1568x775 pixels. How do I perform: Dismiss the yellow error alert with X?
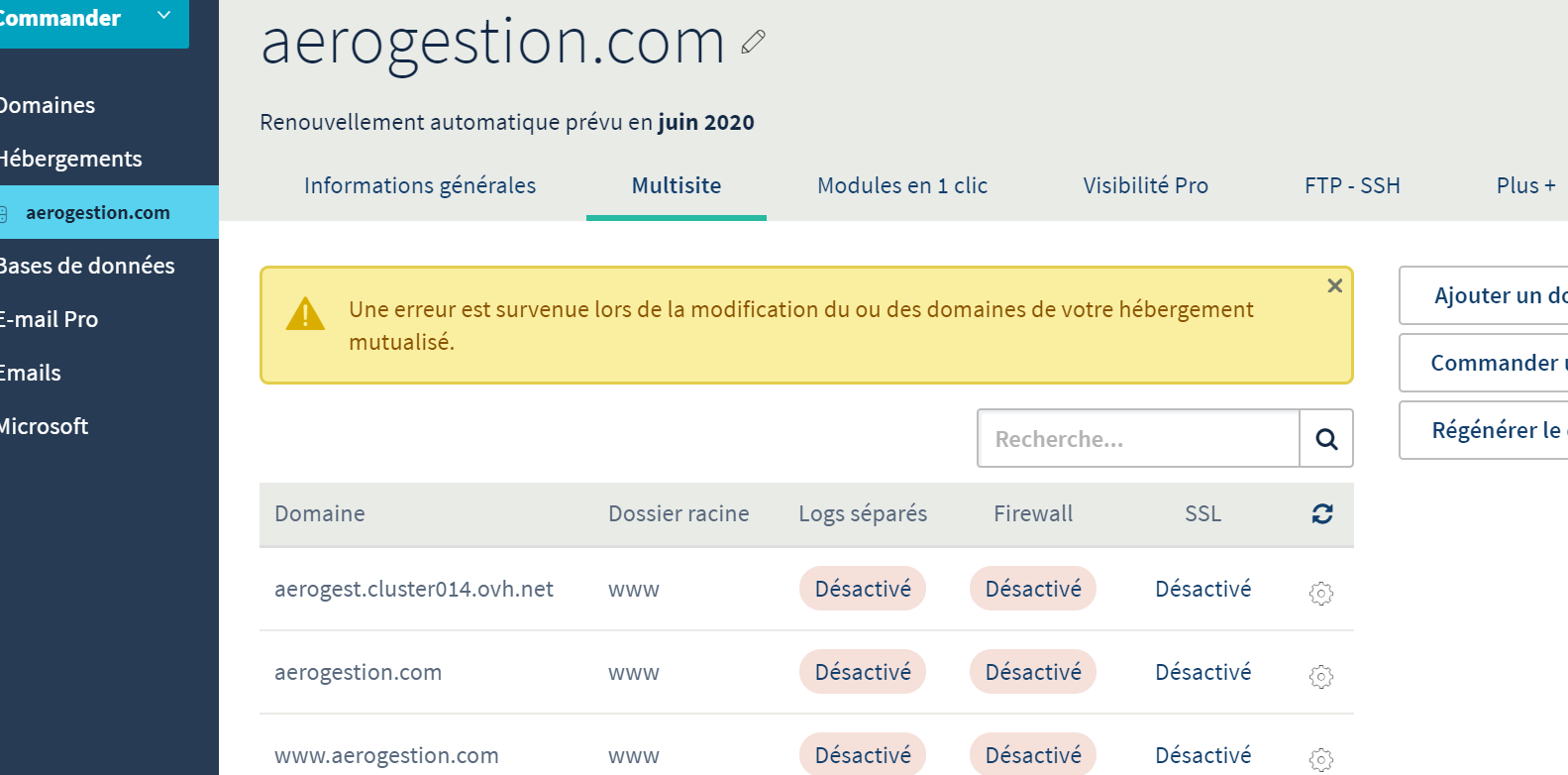coord(1334,285)
